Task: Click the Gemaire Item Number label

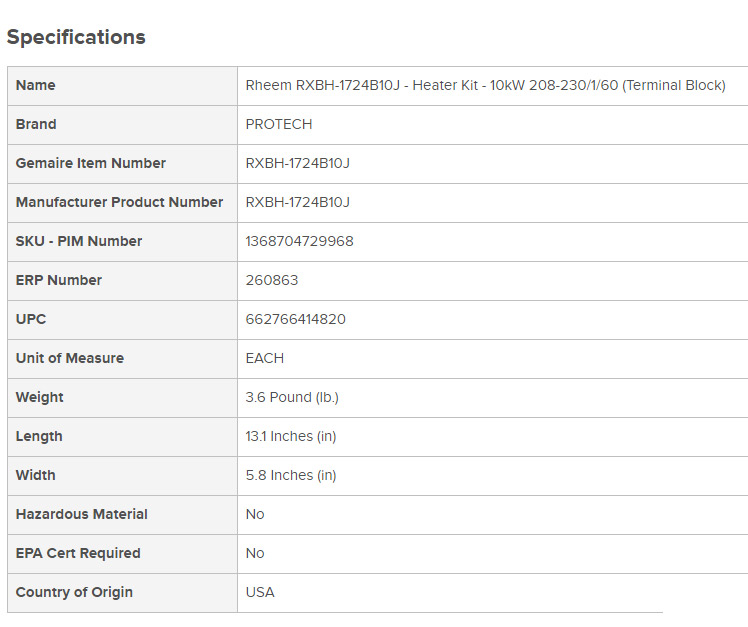Action: point(91,163)
